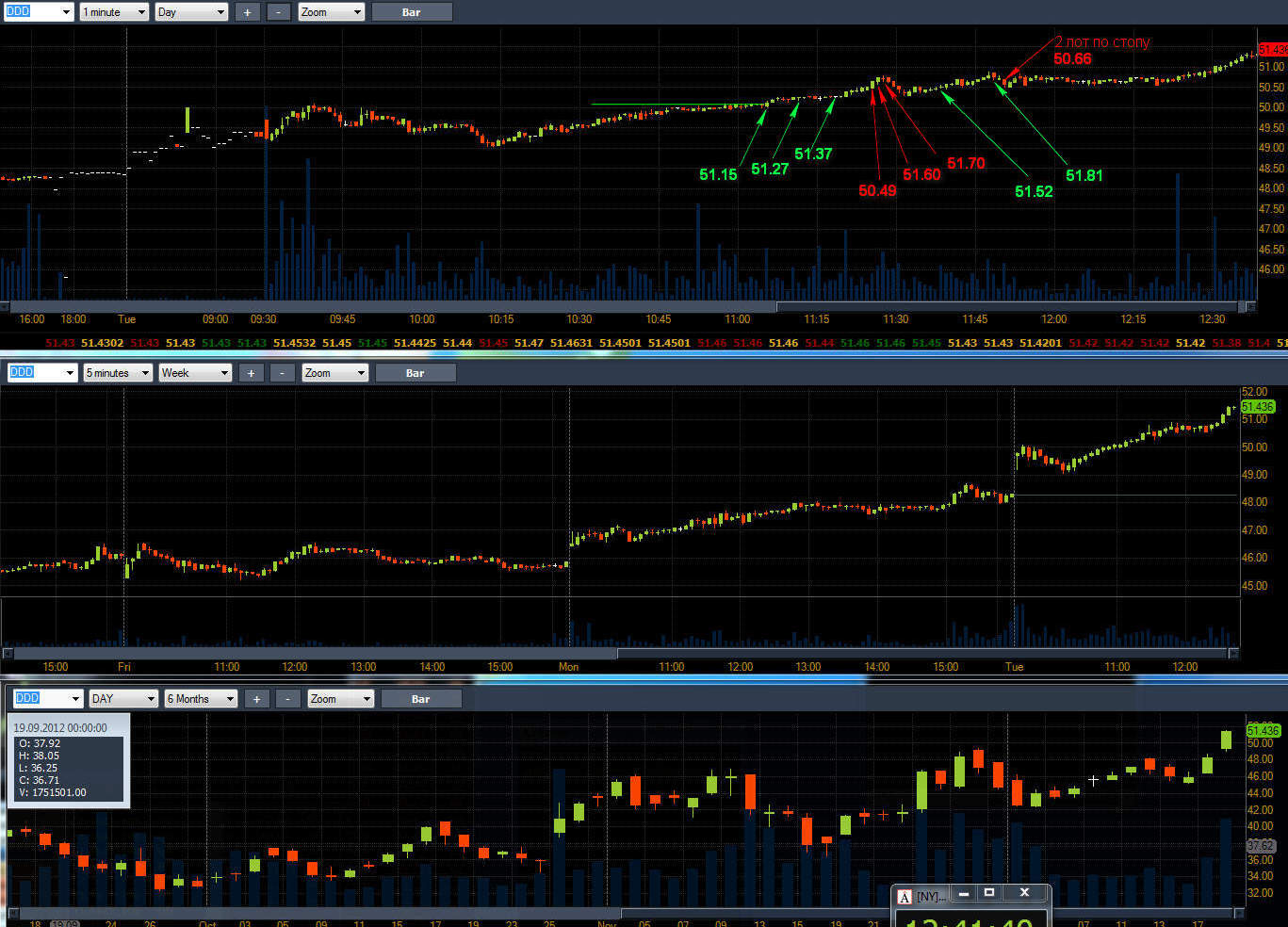The image size is (1288, 927).
Task: Click the minus button on the DAY chart
Action: 288,699
